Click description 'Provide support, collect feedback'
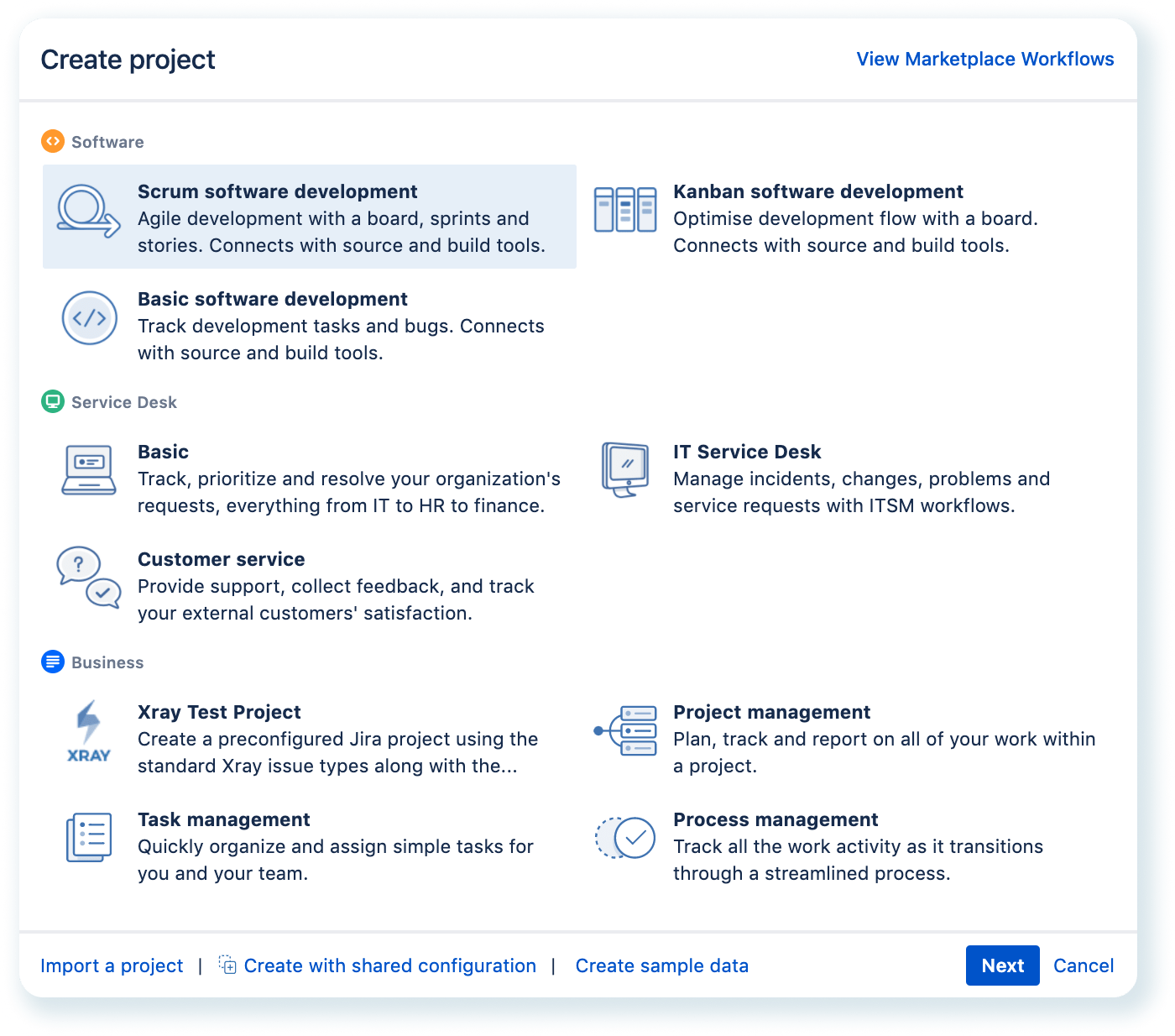 [x=336, y=599]
